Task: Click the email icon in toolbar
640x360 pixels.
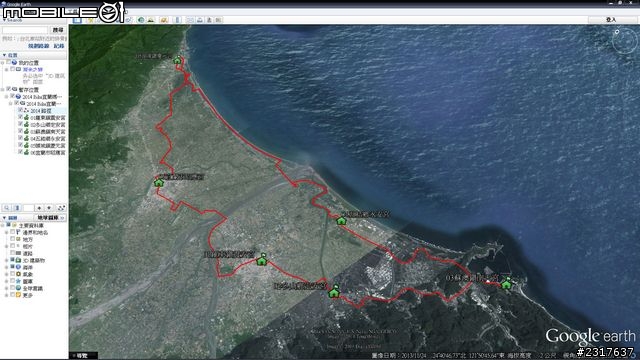Action: point(190,20)
